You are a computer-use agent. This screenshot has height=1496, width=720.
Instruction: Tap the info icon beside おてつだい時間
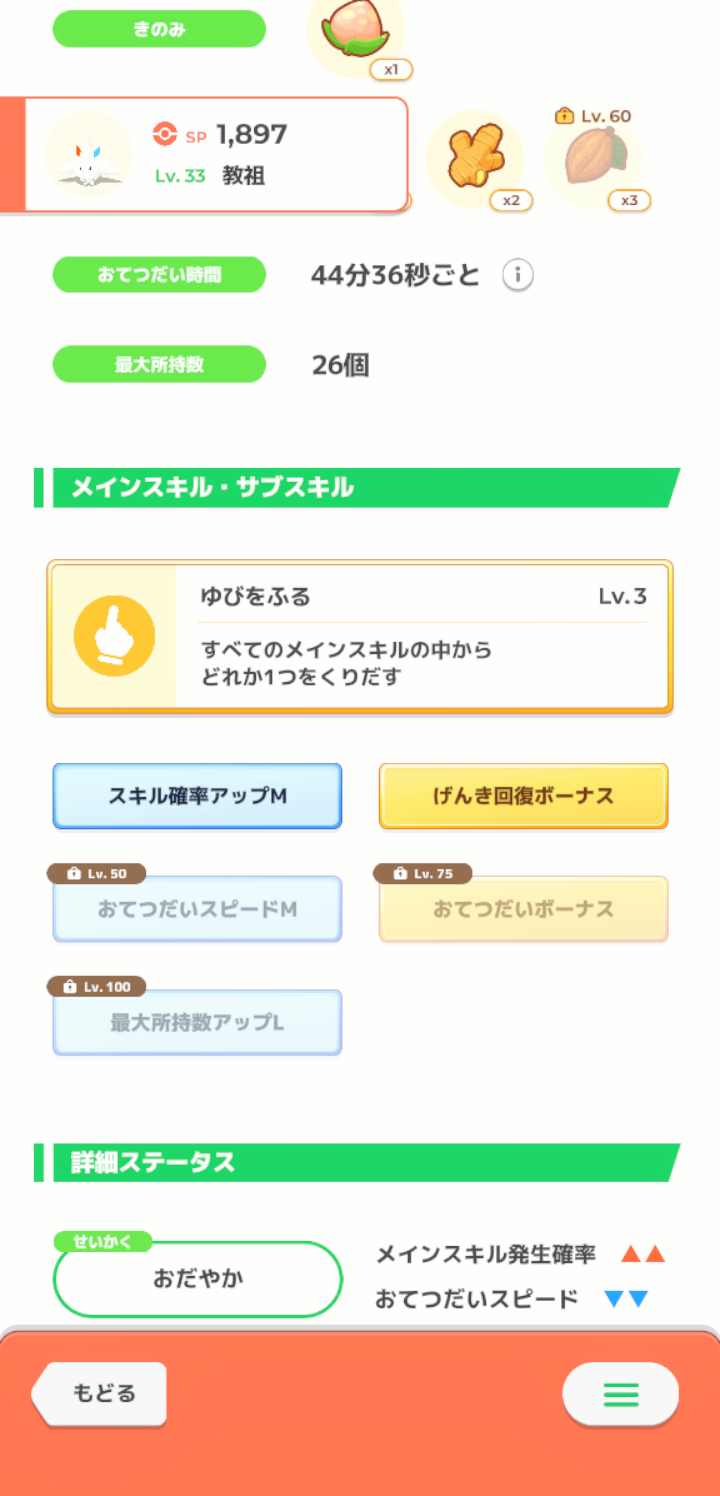(517, 275)
